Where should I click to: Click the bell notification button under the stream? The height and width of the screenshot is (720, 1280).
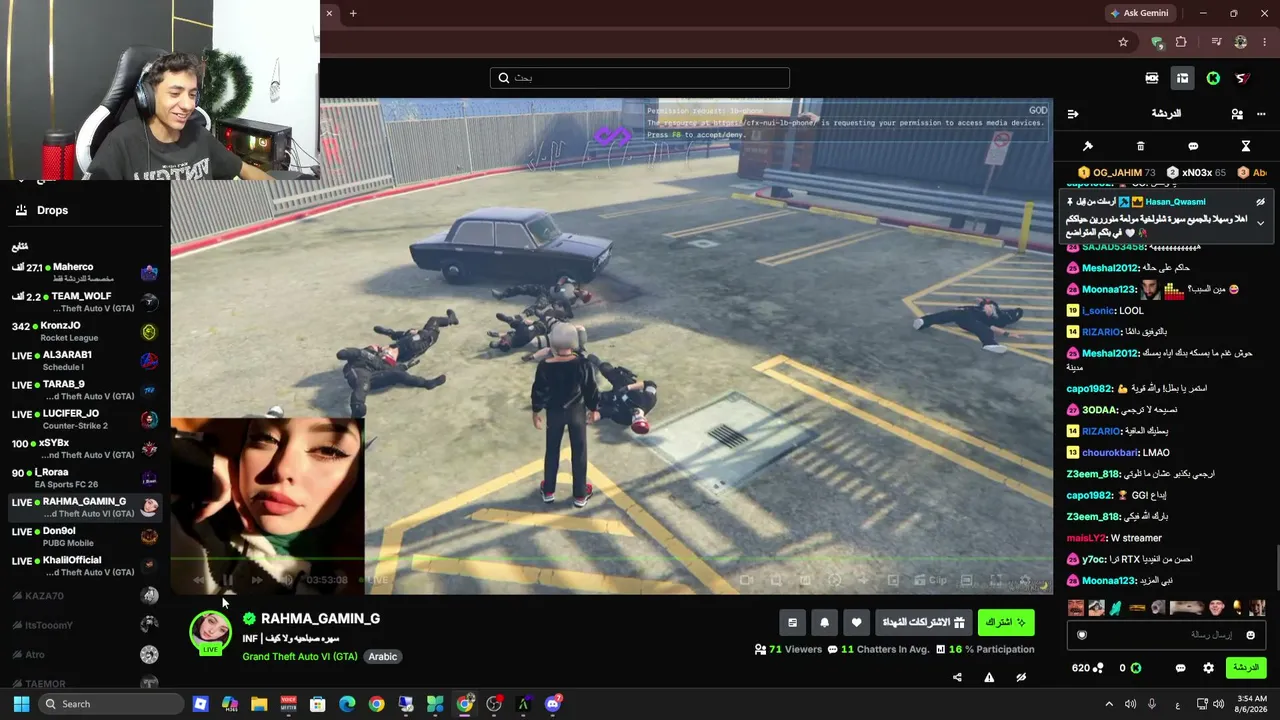824,622
